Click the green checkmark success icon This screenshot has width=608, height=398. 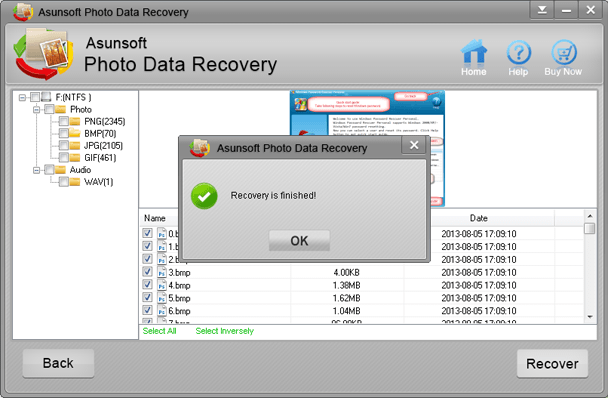point(204,196)
